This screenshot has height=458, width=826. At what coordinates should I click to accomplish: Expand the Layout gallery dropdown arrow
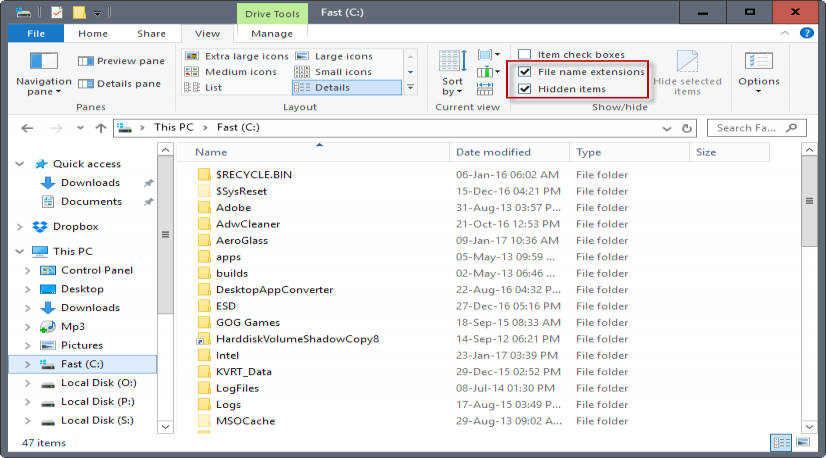click(x=409, y=88)
